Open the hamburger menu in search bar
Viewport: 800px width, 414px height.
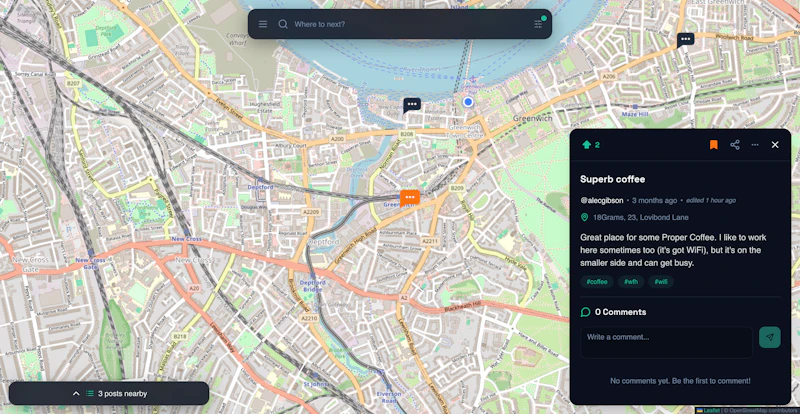(263, 24)
